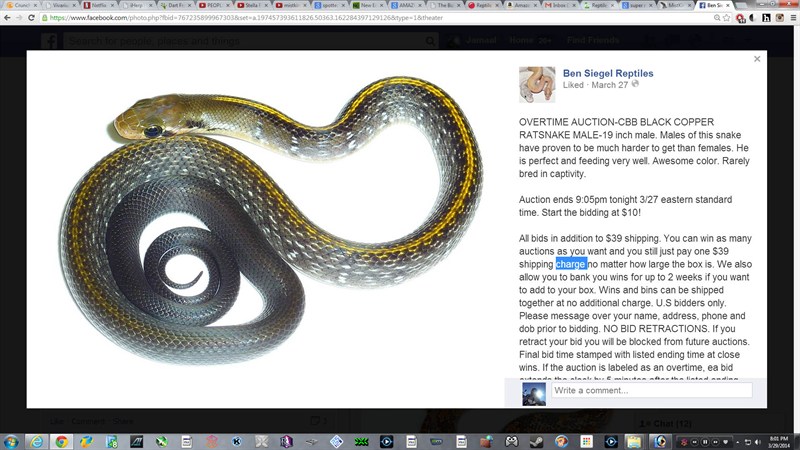
Task: Skip to next track in taskbar media toolbar
Action: pos(715,442)
